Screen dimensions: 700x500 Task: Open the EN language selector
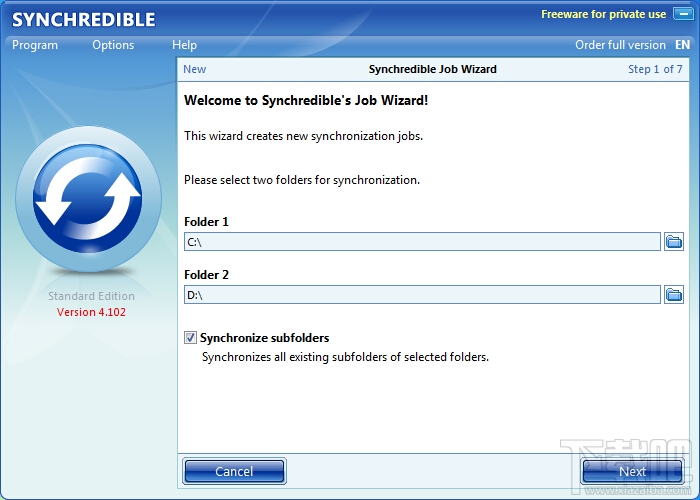(x=682, y=45)
